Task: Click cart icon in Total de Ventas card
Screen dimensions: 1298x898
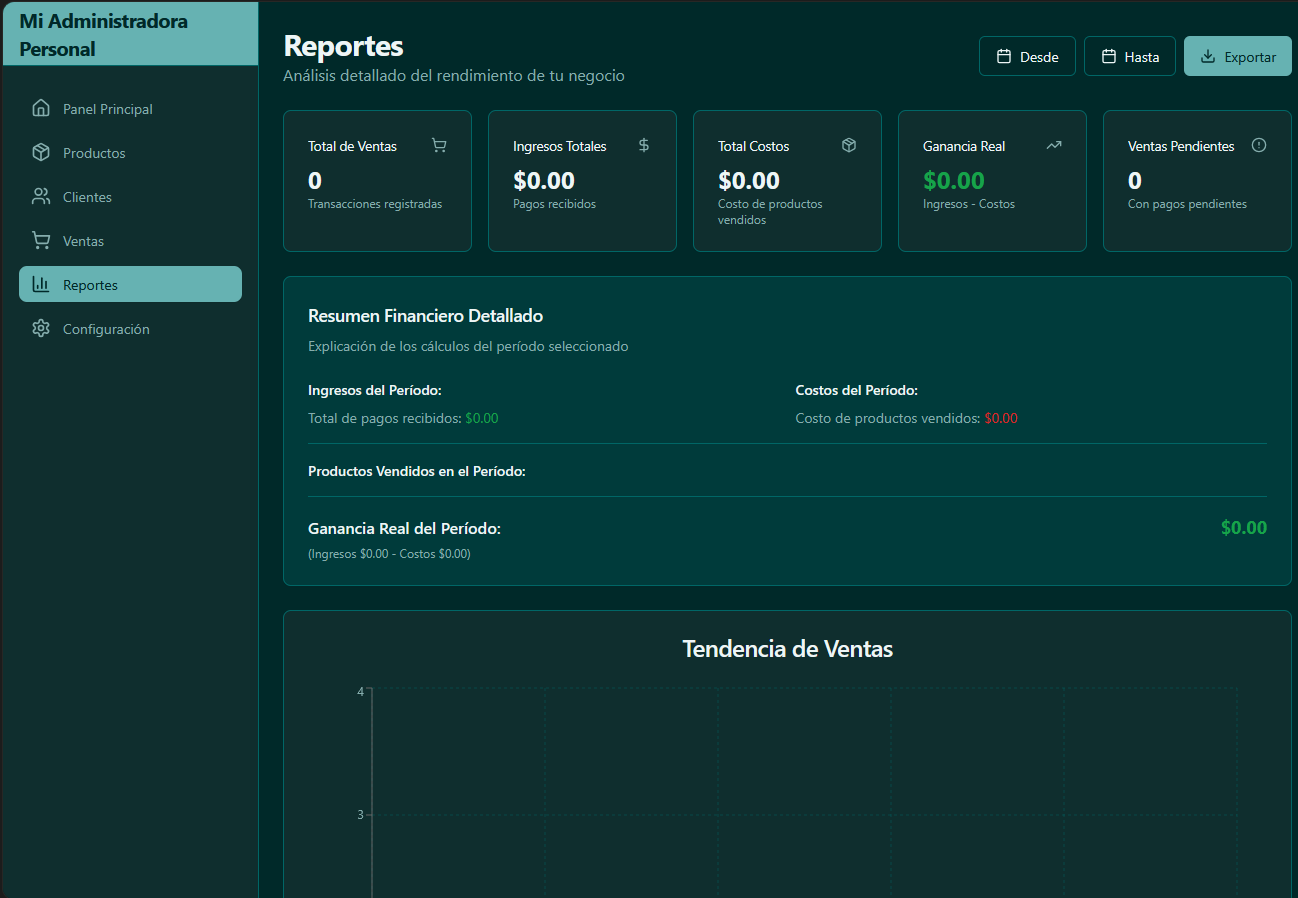Action: [439, 146]
